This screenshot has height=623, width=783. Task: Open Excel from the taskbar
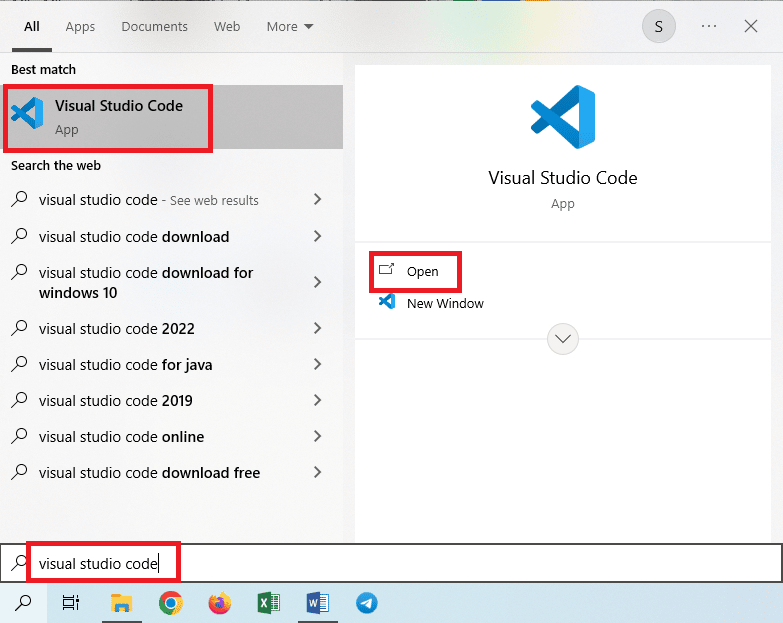click(269, 603)
